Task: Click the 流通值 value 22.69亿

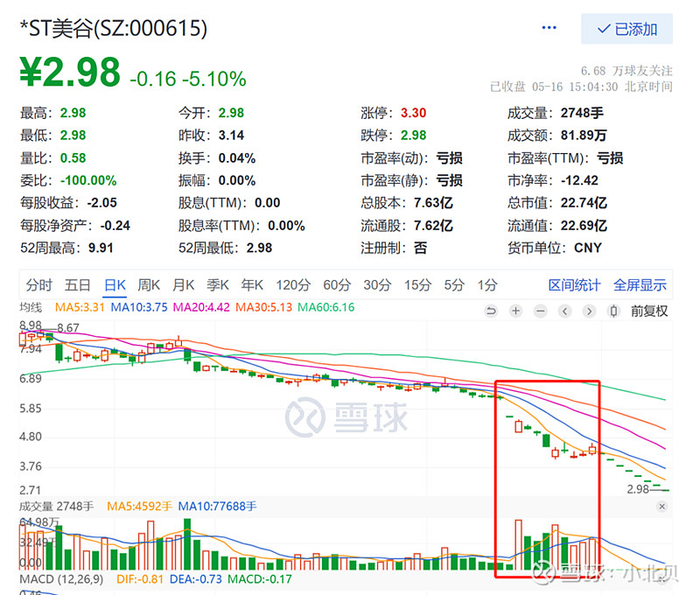Action: tap(584, 225)
